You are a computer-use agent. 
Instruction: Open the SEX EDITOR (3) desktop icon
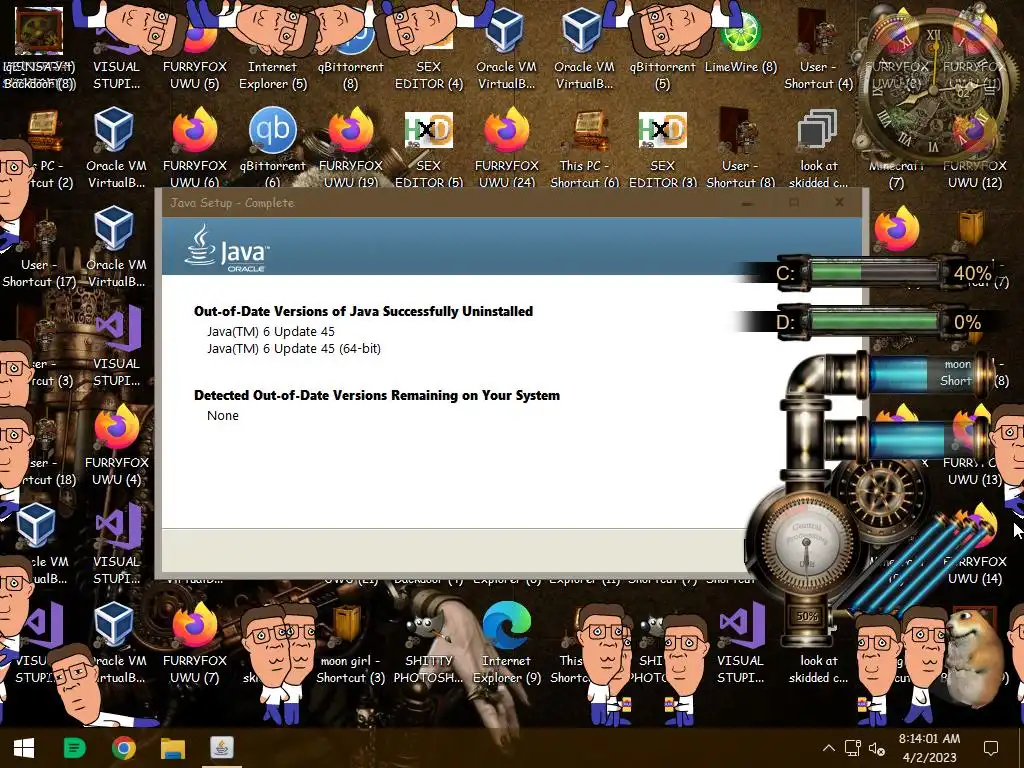(662, 148)
